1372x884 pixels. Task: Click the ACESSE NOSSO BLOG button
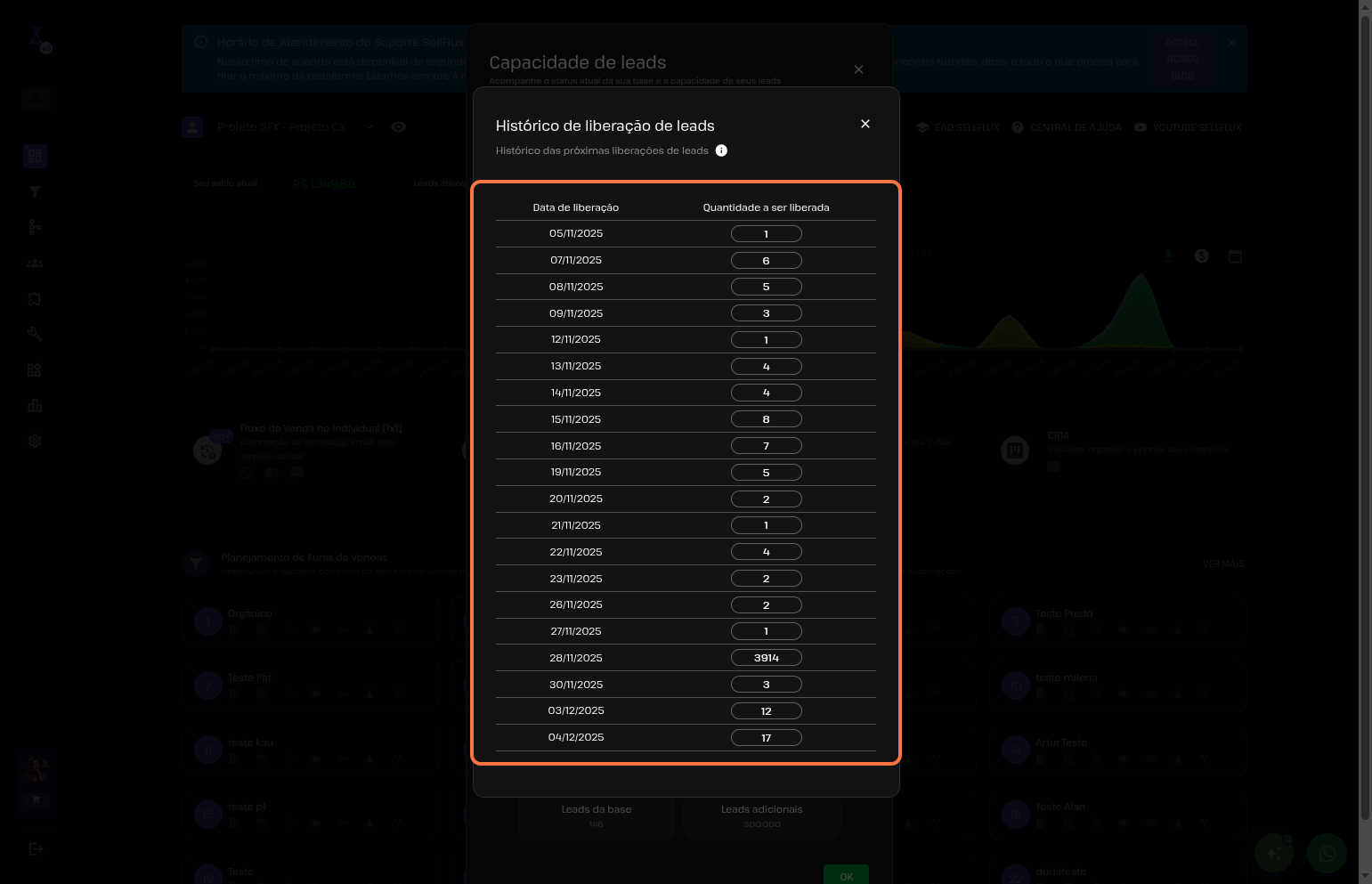(x=1182, y=60)
